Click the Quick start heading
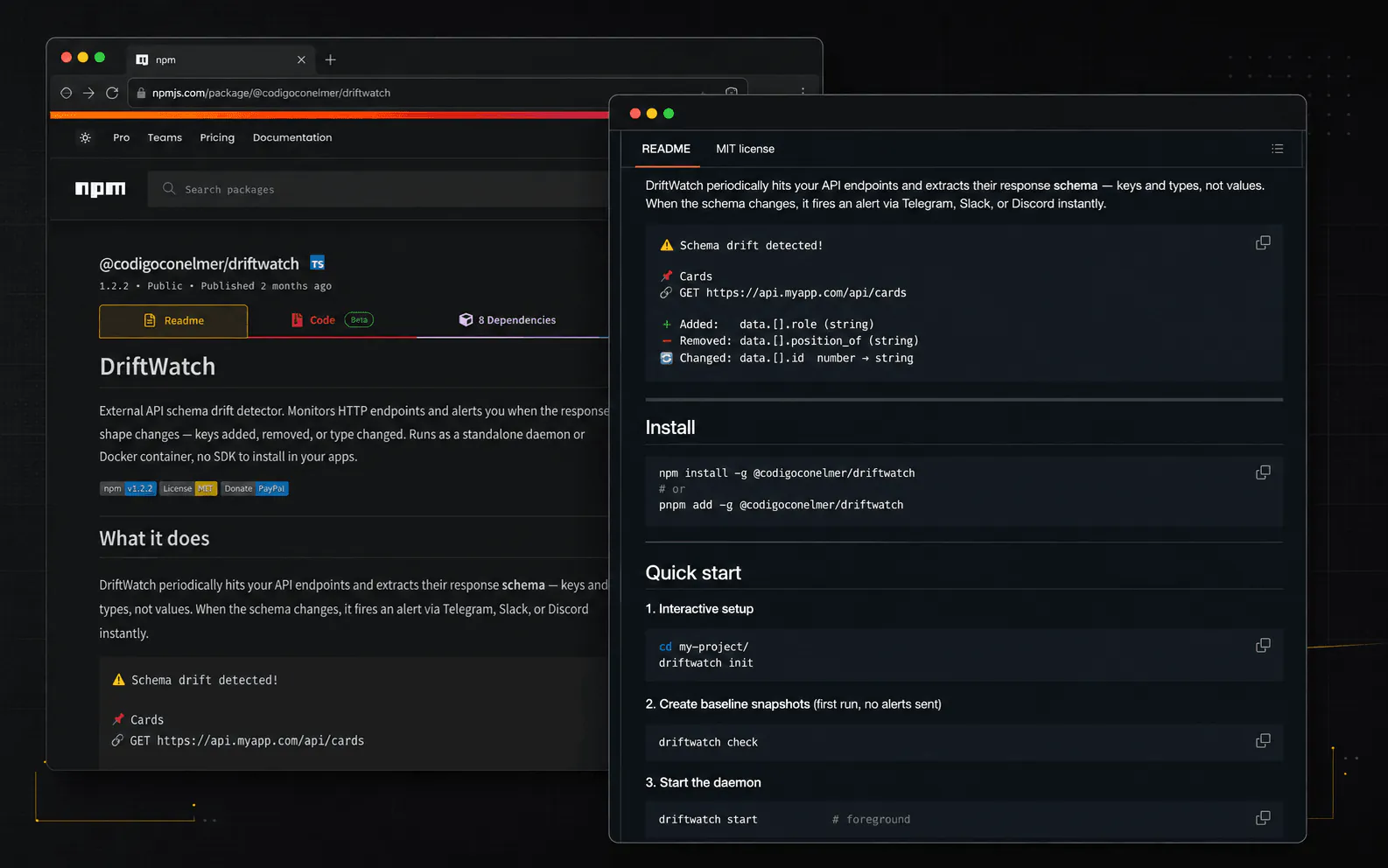The width and height of the screenshot is (1388, 868). point(693,573)
